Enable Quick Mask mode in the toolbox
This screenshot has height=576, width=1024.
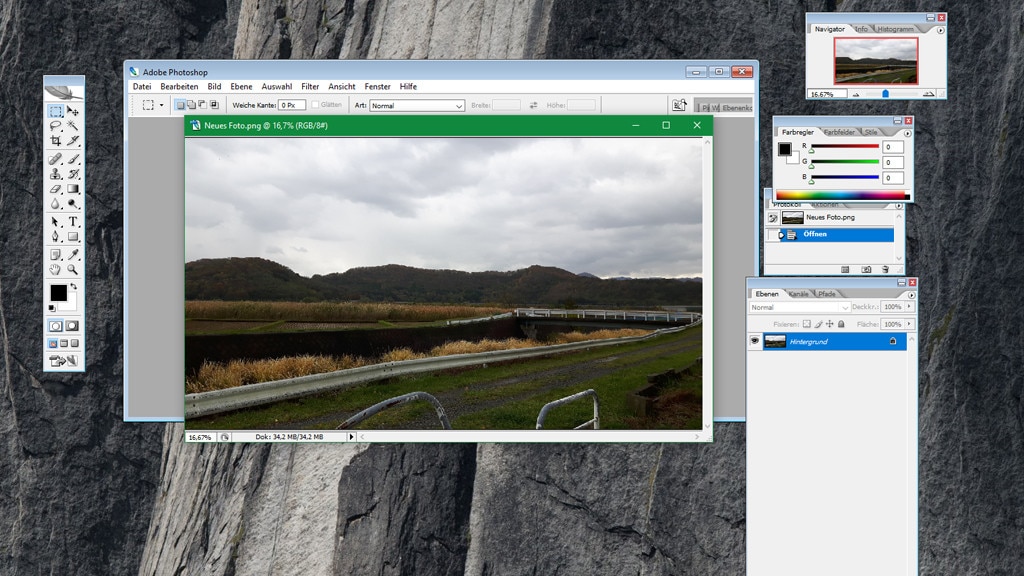point(72,326)
